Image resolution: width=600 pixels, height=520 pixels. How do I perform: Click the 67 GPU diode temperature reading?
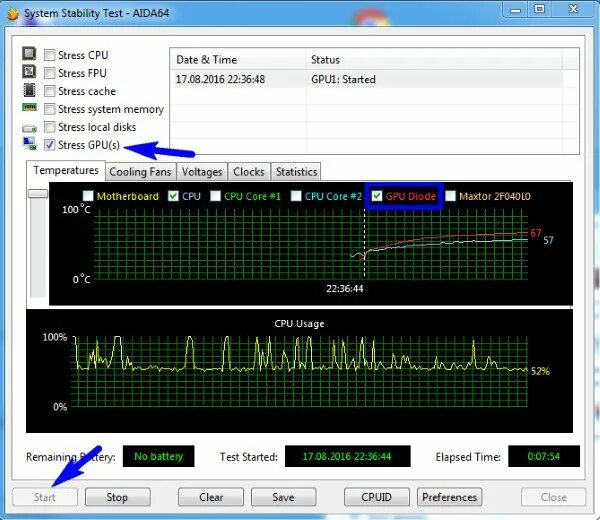click(x=536, y=233)
